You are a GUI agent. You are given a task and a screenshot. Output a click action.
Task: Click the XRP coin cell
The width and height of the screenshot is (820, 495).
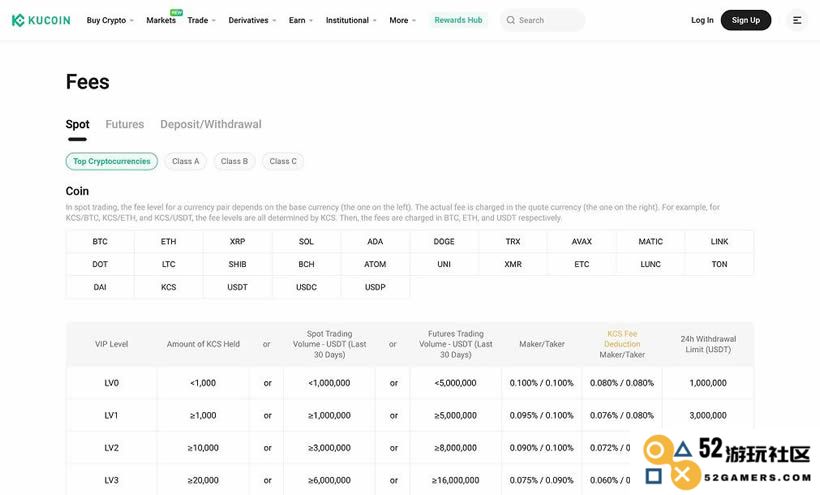tap(237, 241)
